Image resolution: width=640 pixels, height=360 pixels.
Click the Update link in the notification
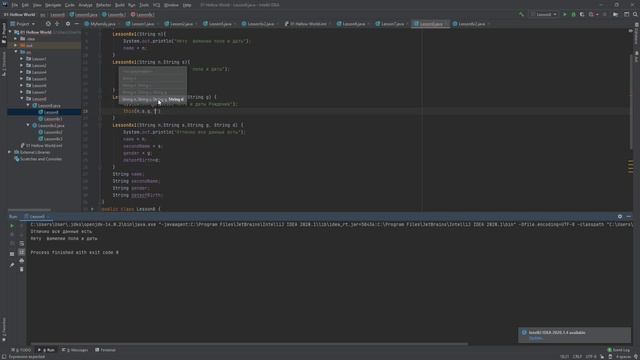pos(536,338)
